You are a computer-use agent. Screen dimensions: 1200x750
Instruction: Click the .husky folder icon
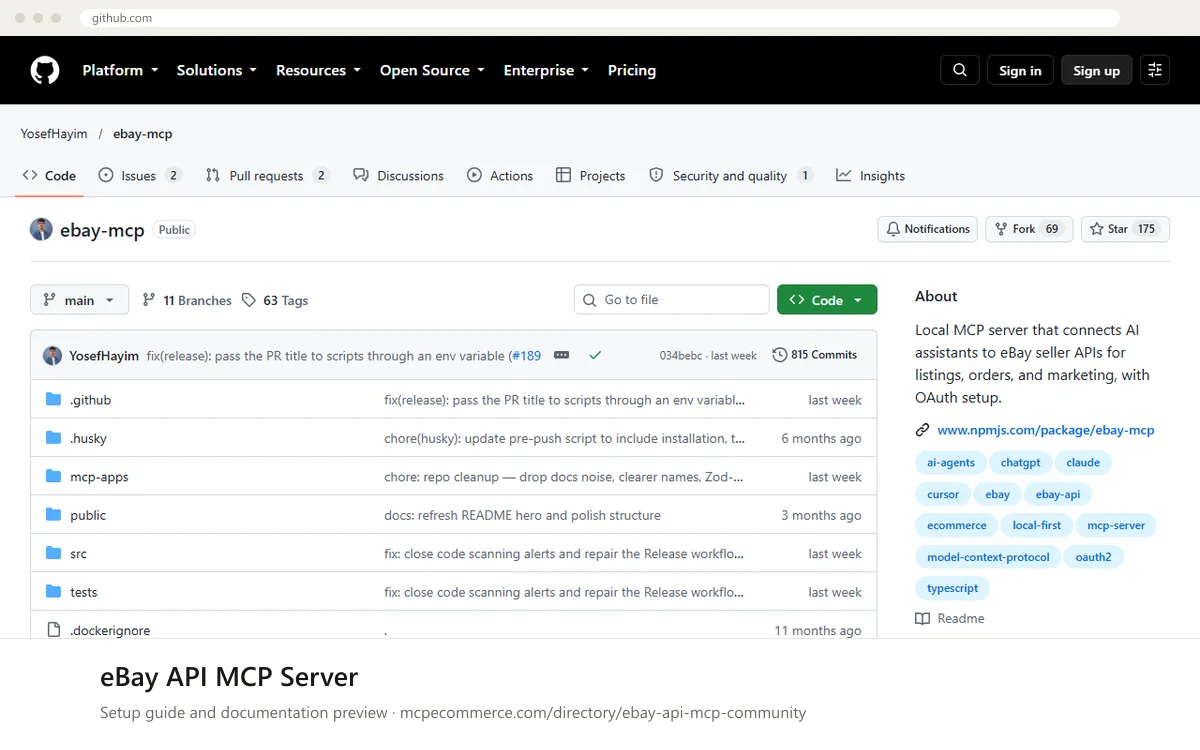[x=54, y=438]
